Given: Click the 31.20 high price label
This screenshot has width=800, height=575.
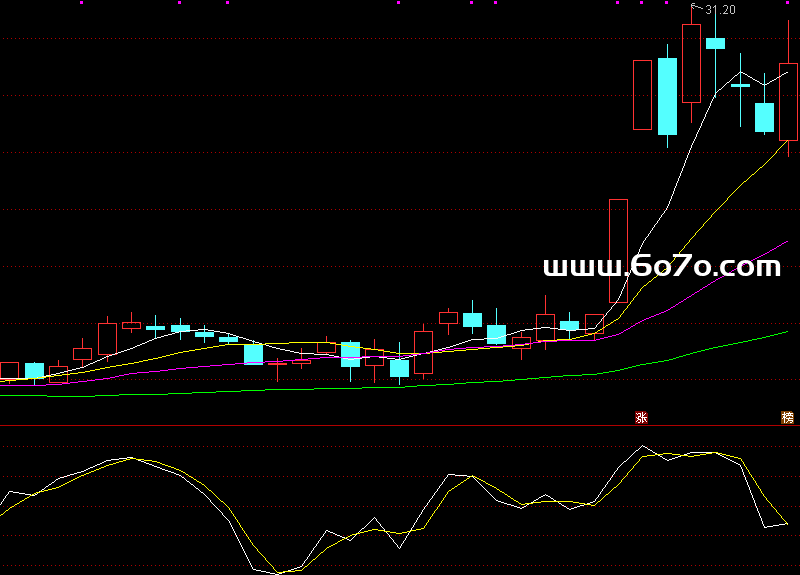Looking at the screenshot, I should click(x=720, y=10).
